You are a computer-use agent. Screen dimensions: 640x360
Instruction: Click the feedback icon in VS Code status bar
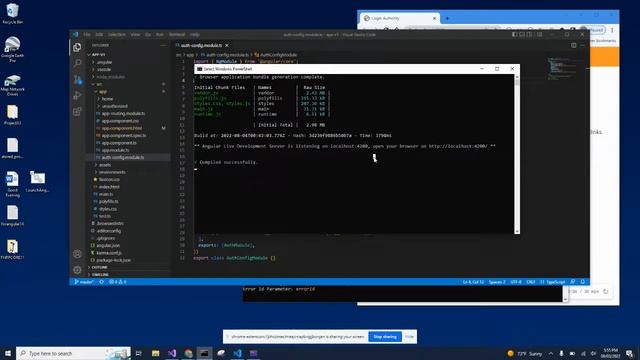573,282
